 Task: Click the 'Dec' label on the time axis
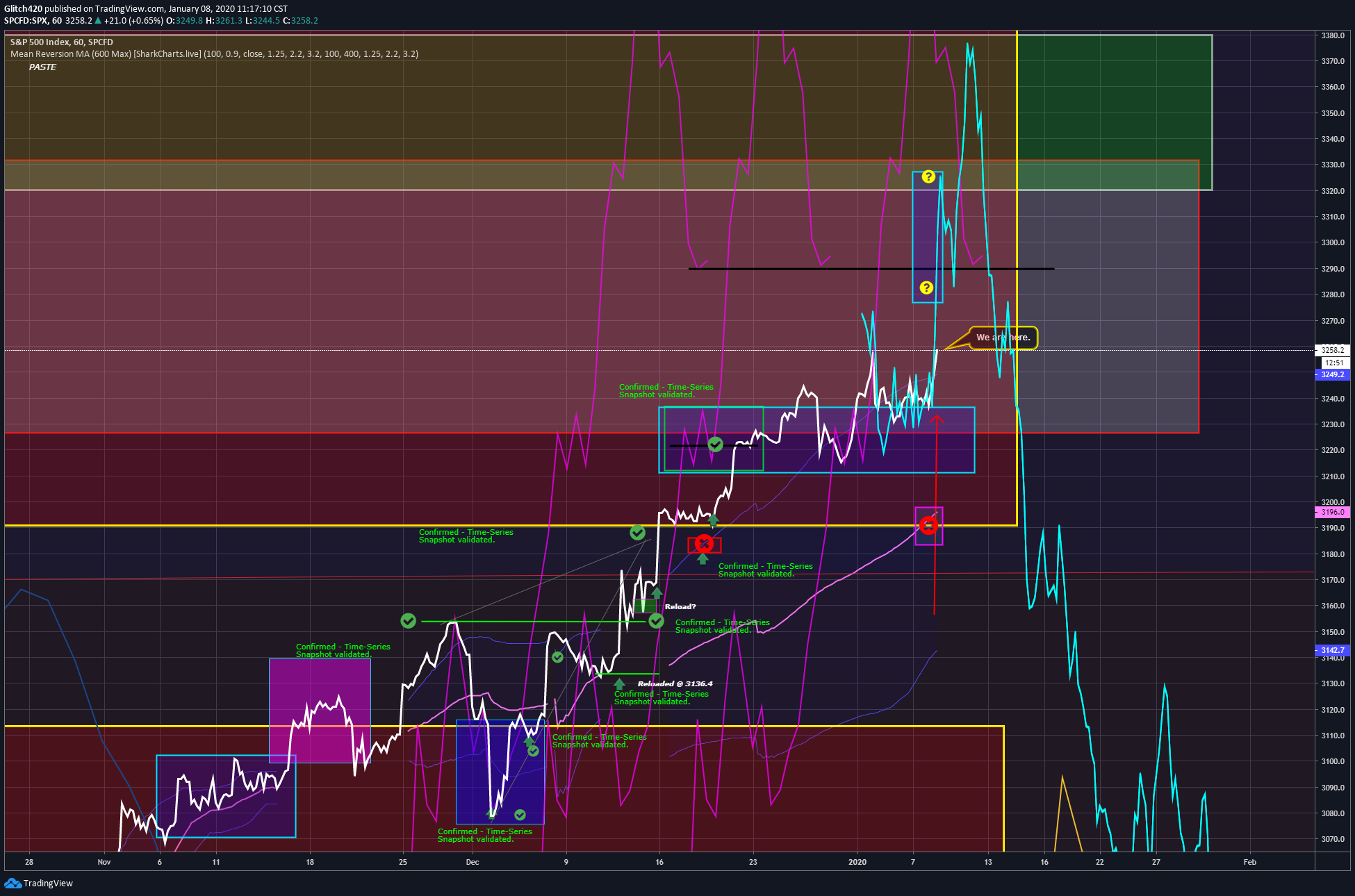[x=473, y=862]
